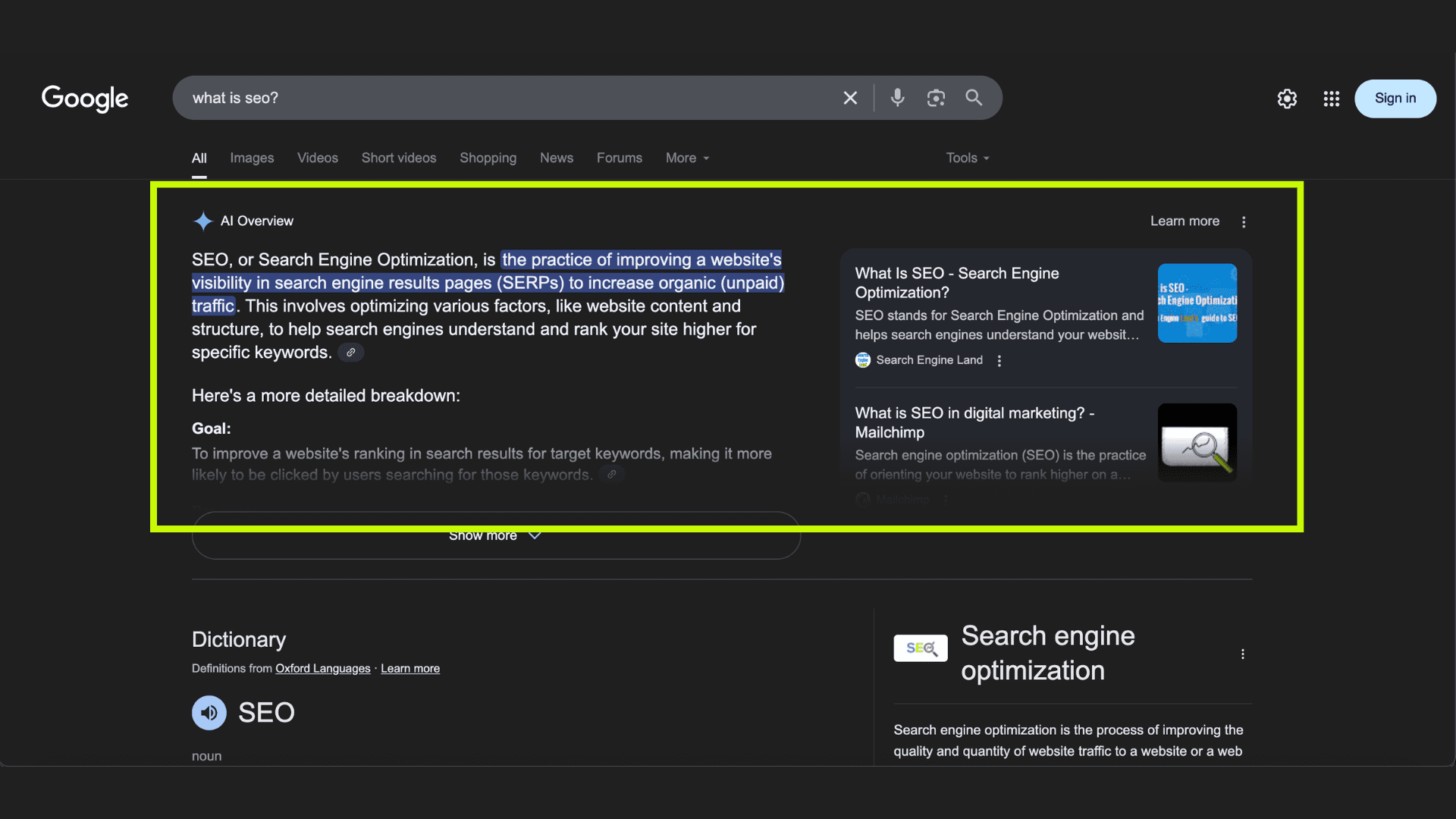Click the dictionary label 'noun'
Screen dimensions: 1456x819
(207, 756)
